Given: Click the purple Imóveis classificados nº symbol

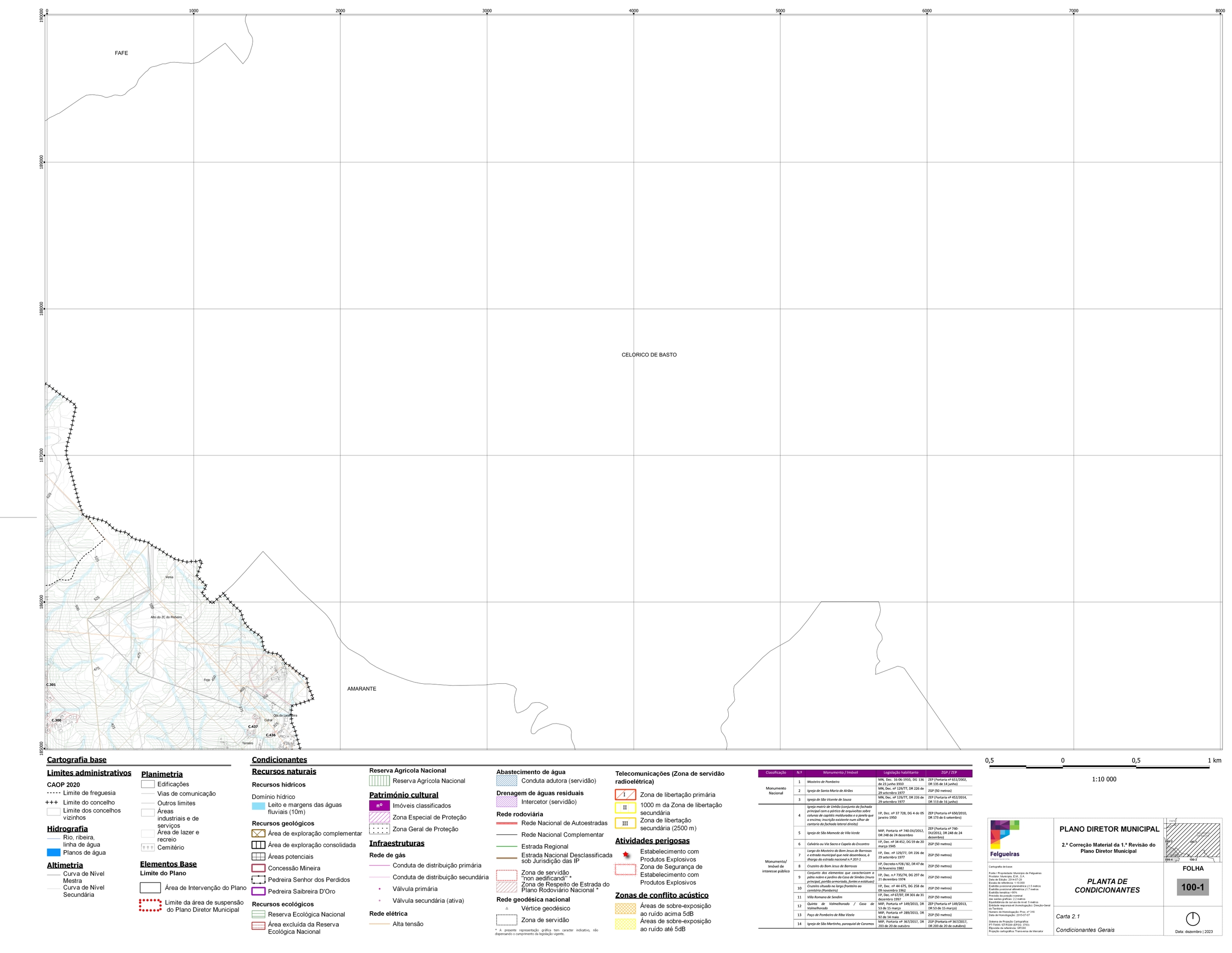Looking at the screenshot, I should tap(379, 805).
